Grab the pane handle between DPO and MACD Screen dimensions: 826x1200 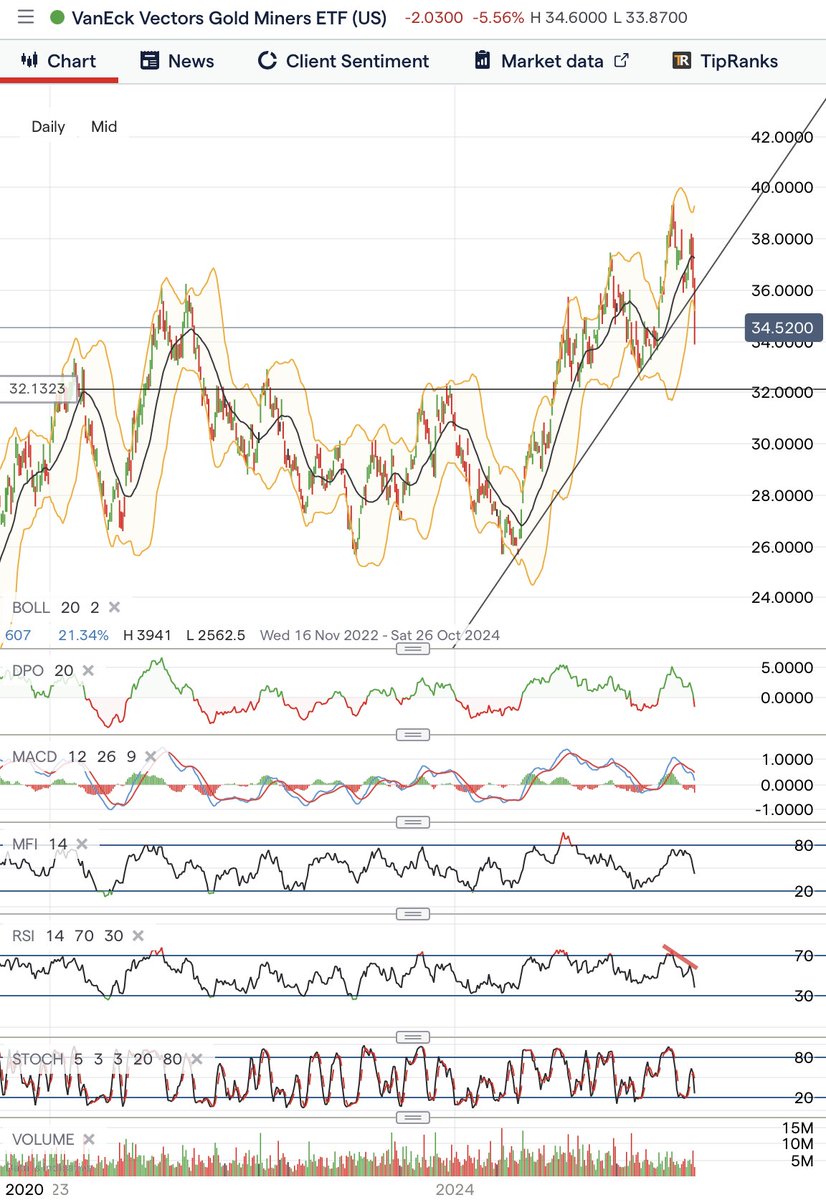click(413, 734)
